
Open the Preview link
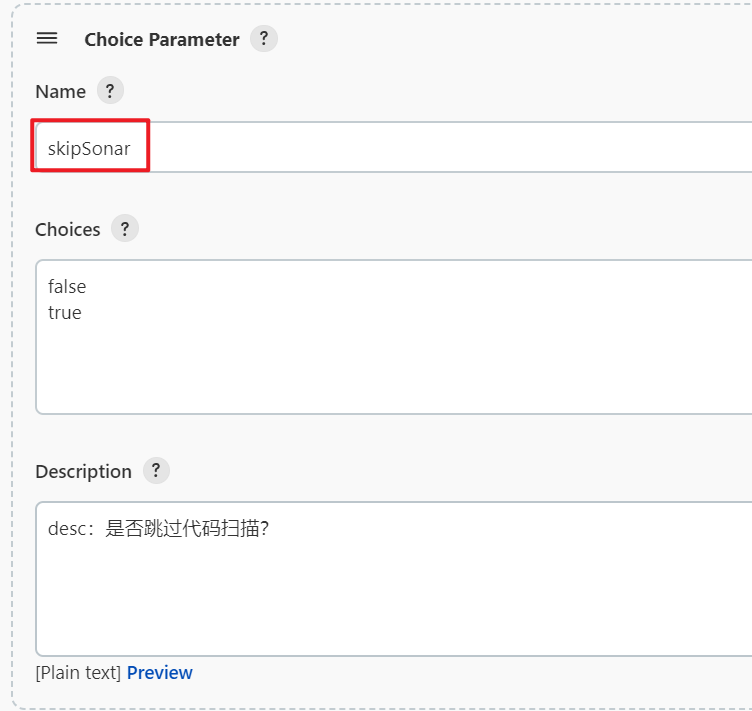160,673
